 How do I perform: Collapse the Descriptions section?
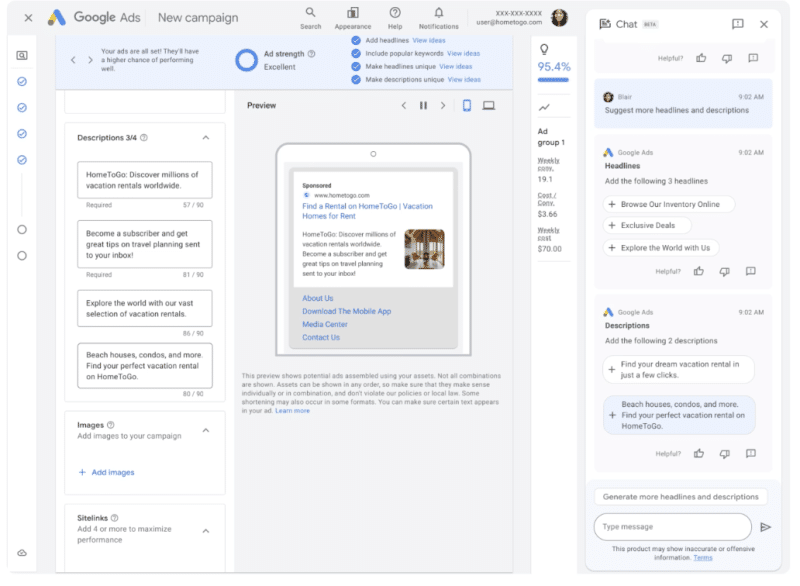tap(206, 138)
